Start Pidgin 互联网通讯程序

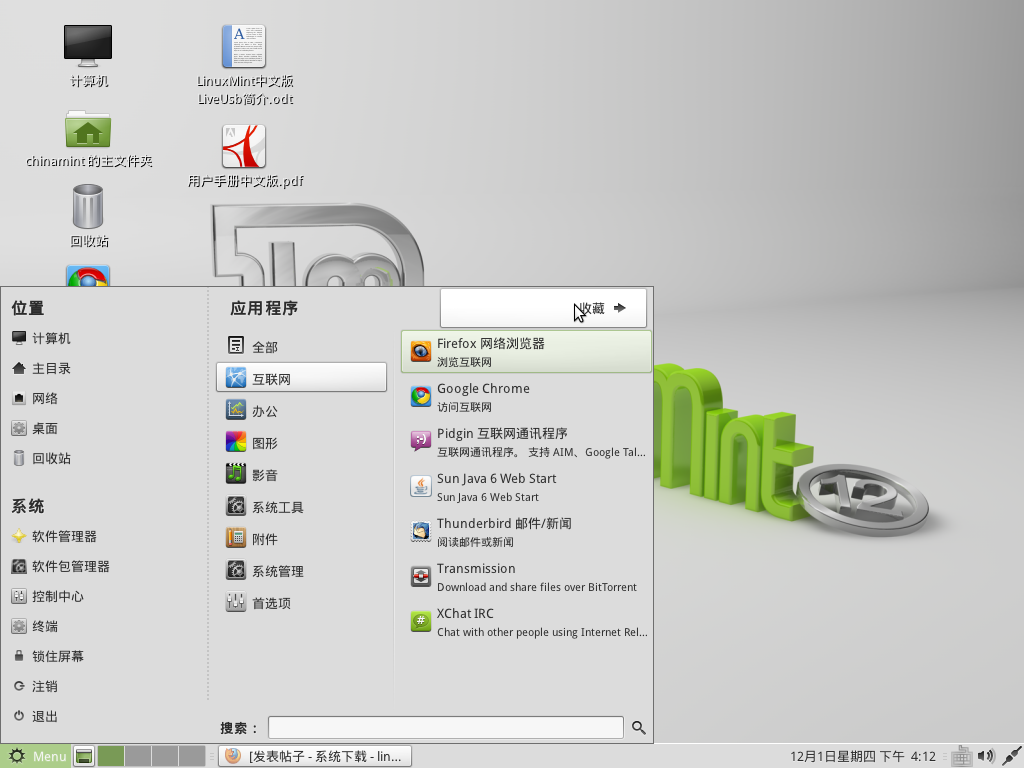click(526, 441)
